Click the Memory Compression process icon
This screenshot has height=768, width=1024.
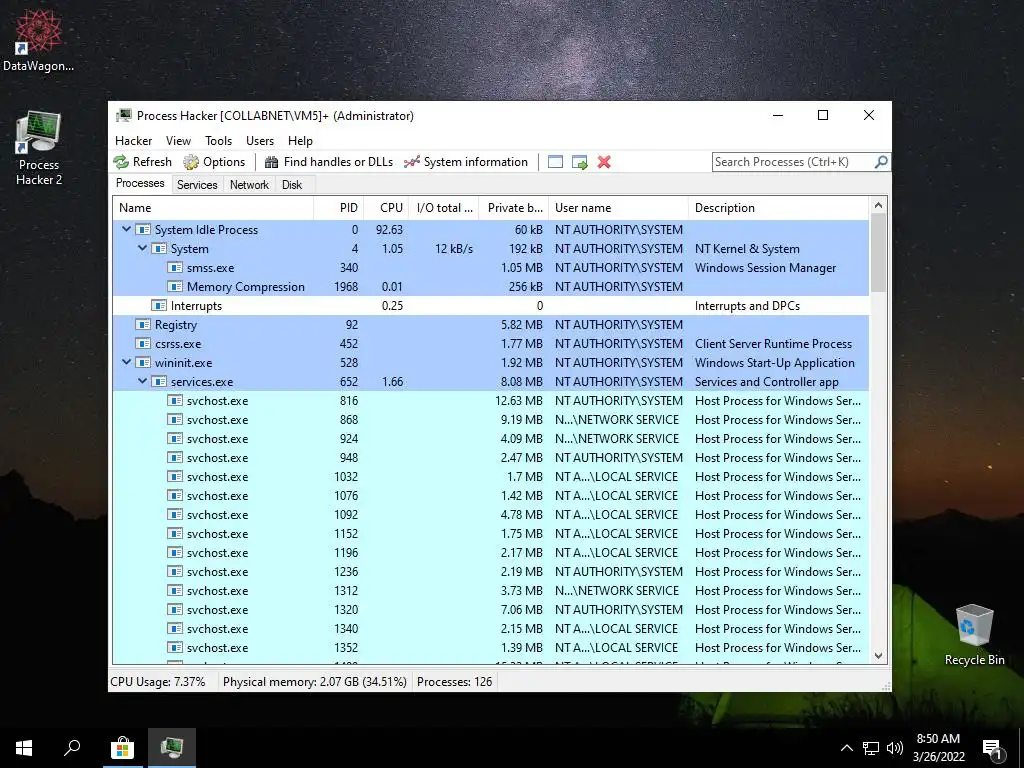(174, 287)
